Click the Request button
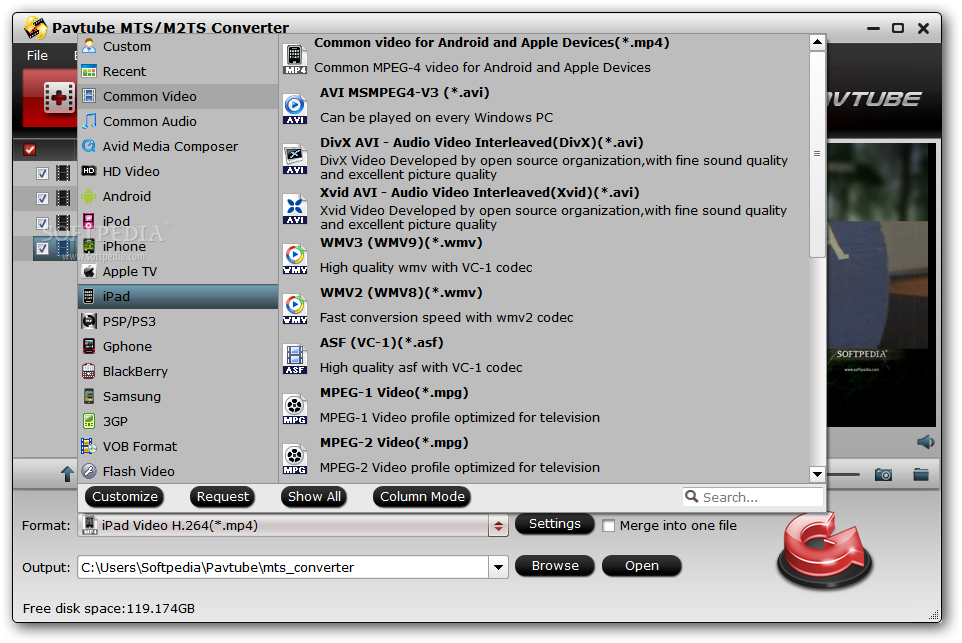Screen dimensions: 962x643 (x=223, y=496)
